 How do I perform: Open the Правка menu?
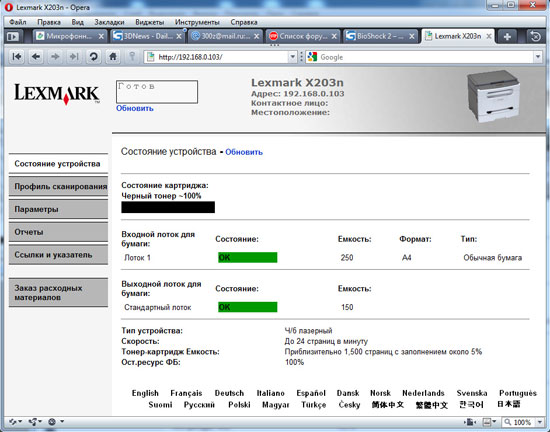49,22
